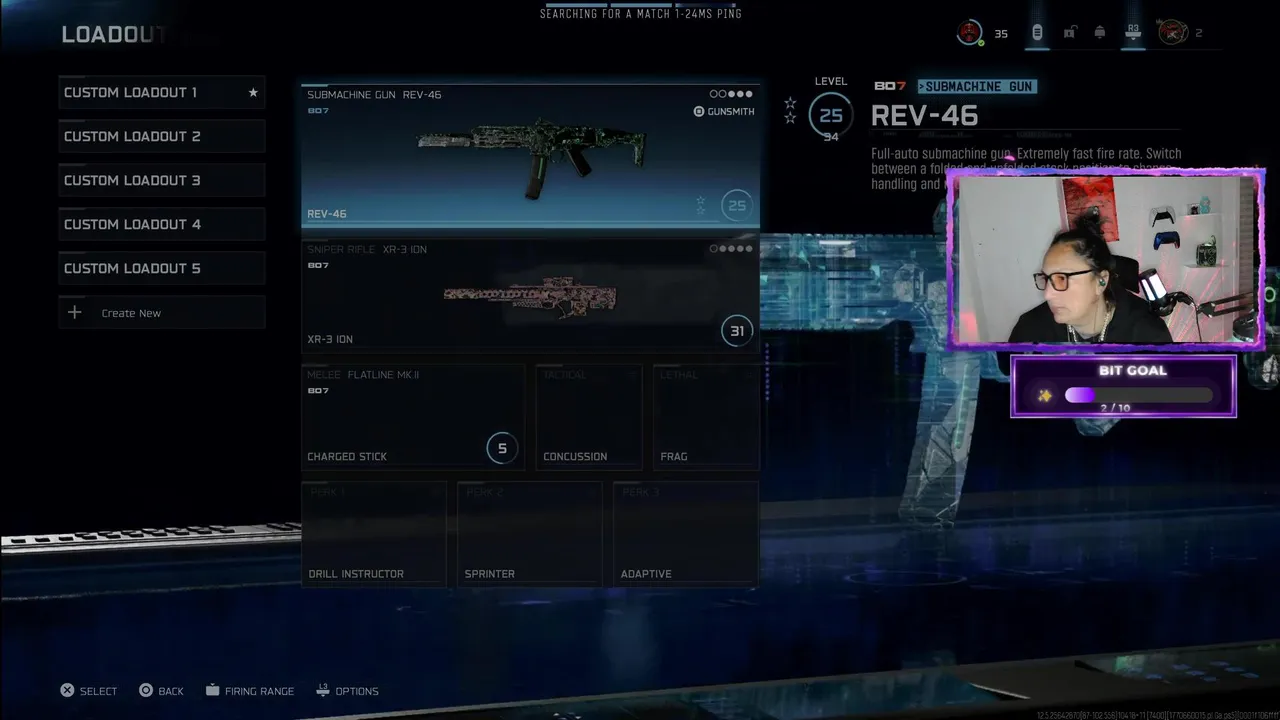Image resolution: width=1280 pixels, height=720 pixels.
Task: Open the Gunsmith for REV-46
Action: [724, 112]
